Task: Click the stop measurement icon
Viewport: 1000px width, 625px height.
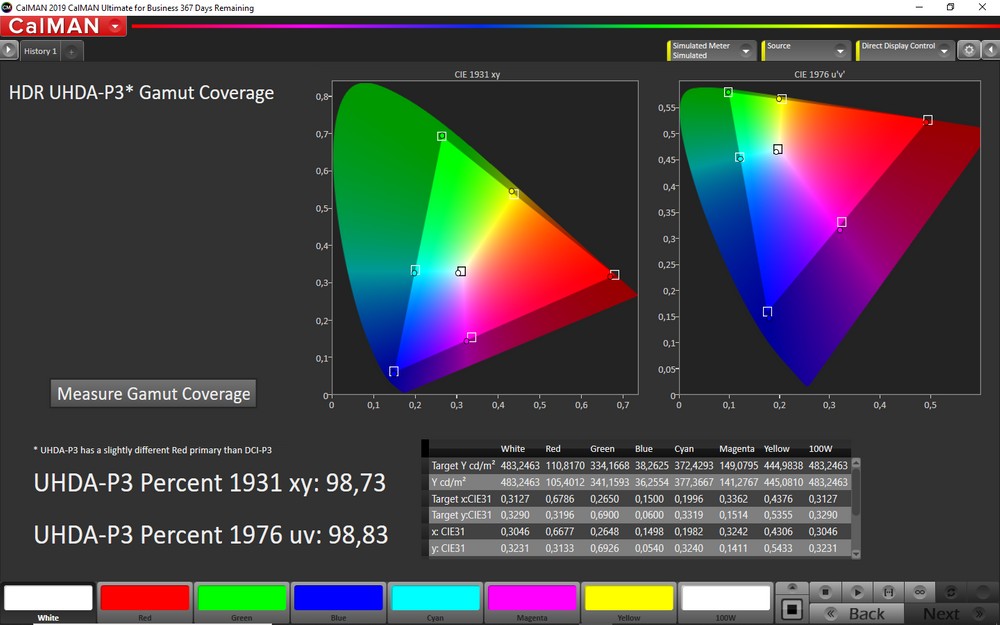Action: point(823,592)
